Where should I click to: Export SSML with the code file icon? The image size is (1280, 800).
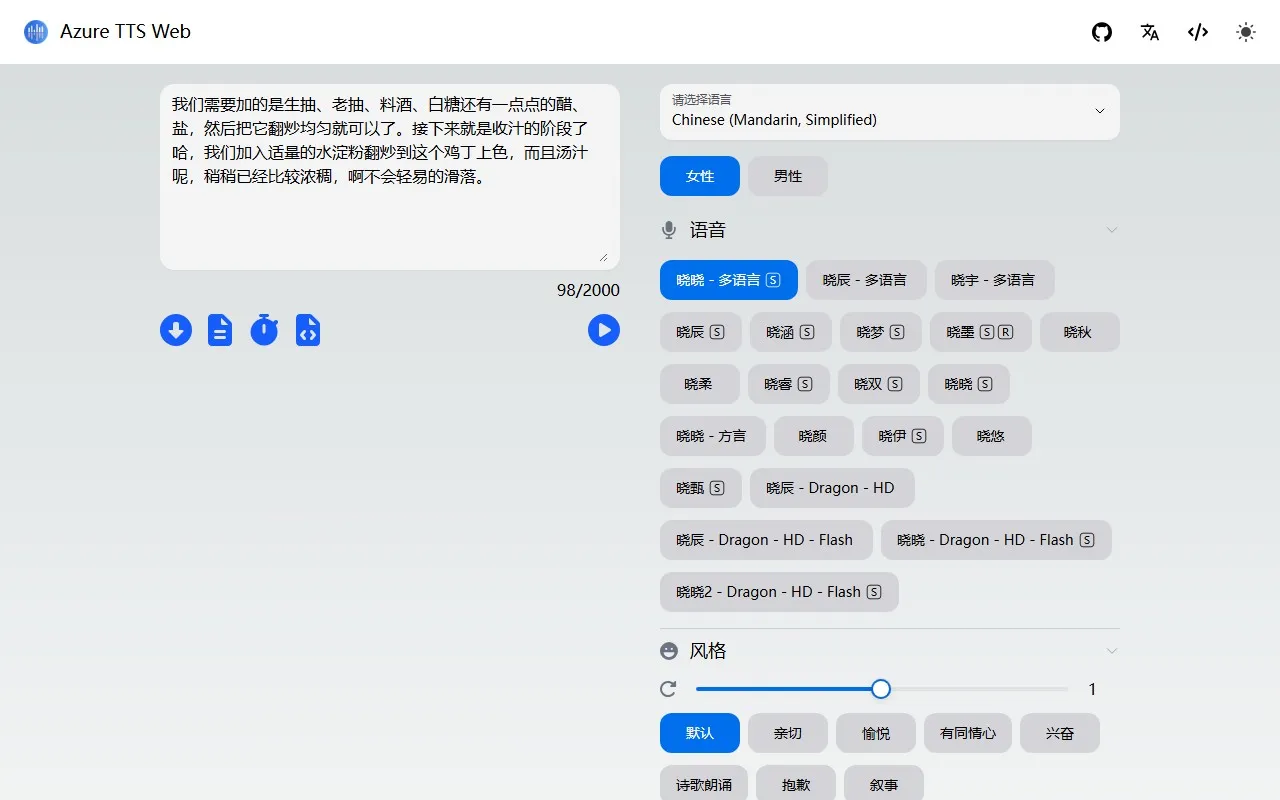click(308, 330)
